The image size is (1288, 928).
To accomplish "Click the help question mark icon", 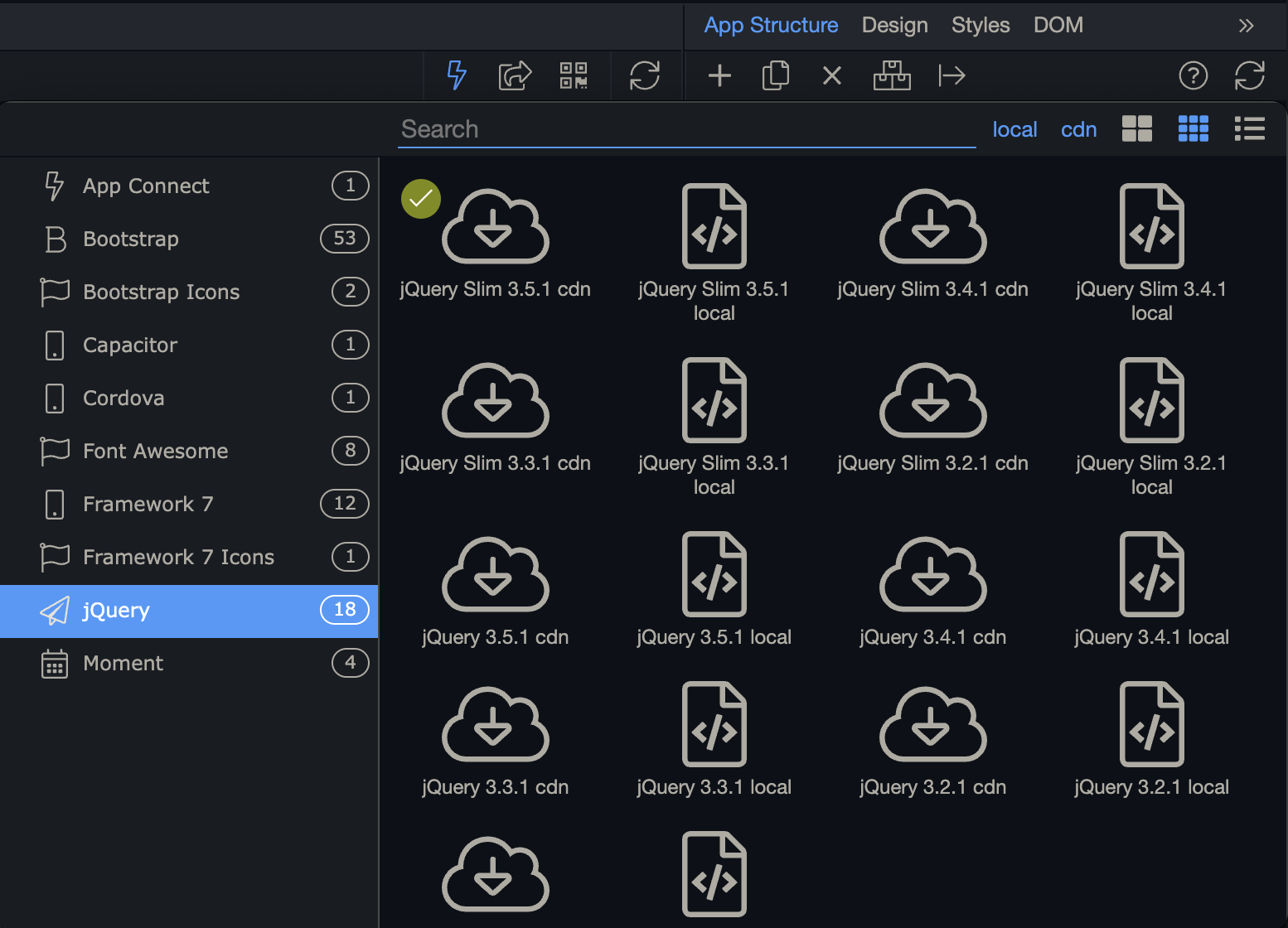I will [x=1193, y=76].
